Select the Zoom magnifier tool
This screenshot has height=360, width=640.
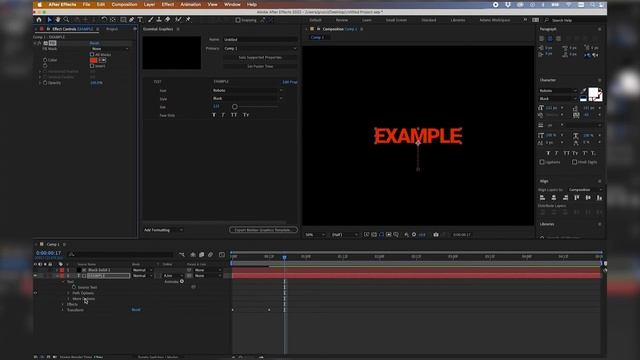tap(66, 20)
